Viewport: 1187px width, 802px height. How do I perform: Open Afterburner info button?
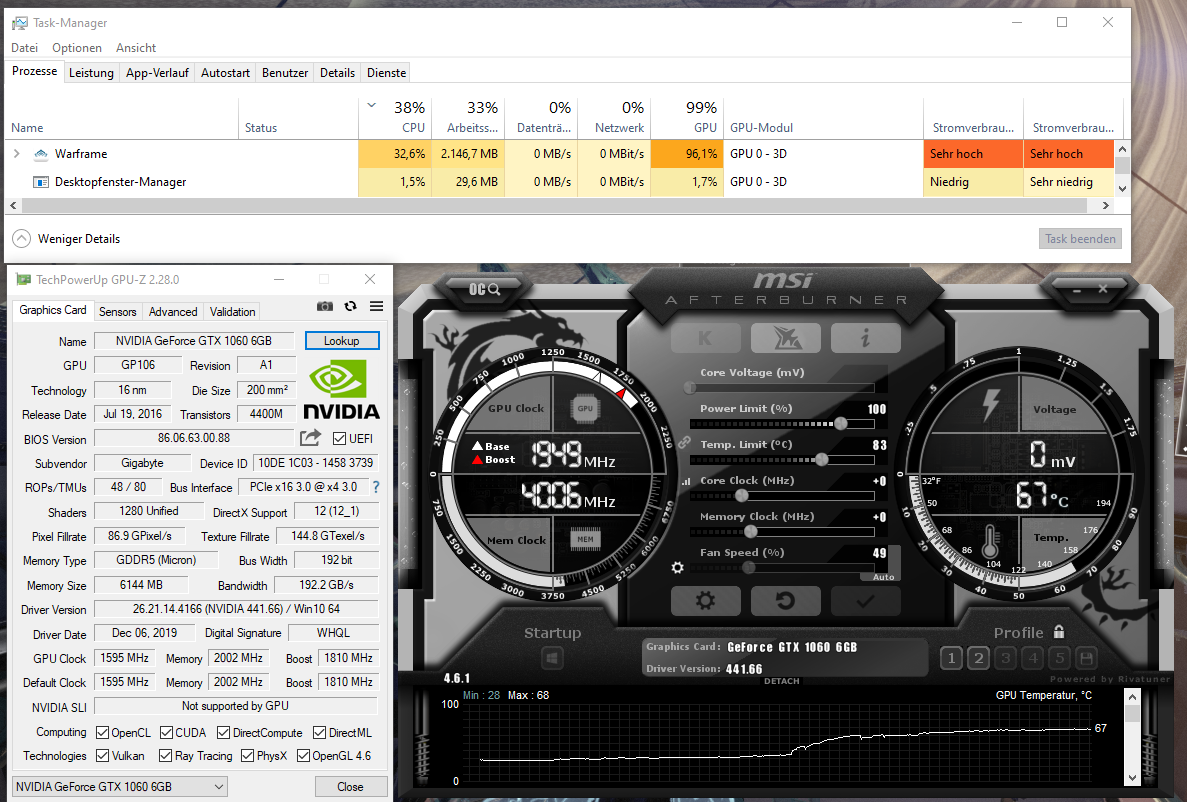pyautogui.click(x=865, y=338)
